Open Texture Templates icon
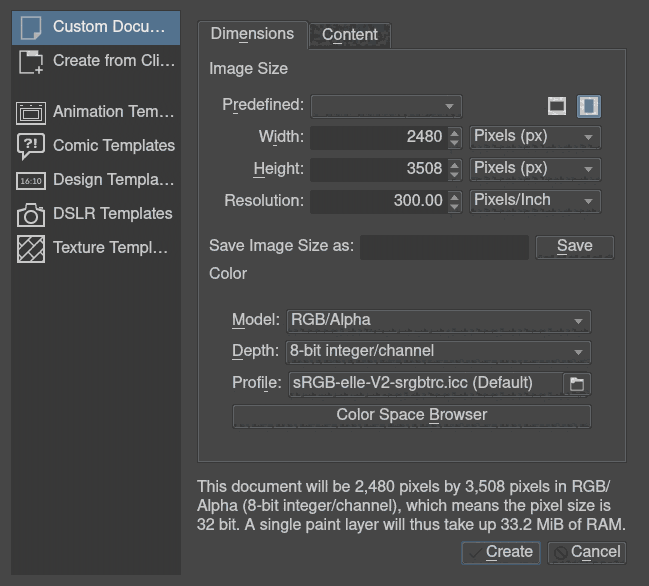649x586 pixels. coord(31,248)
